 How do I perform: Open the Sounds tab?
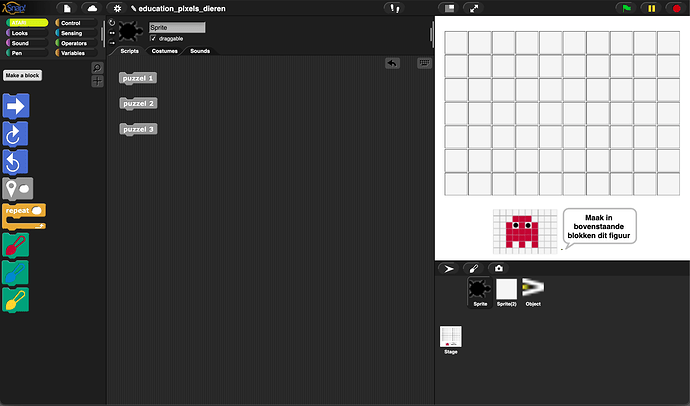point(200,50)
